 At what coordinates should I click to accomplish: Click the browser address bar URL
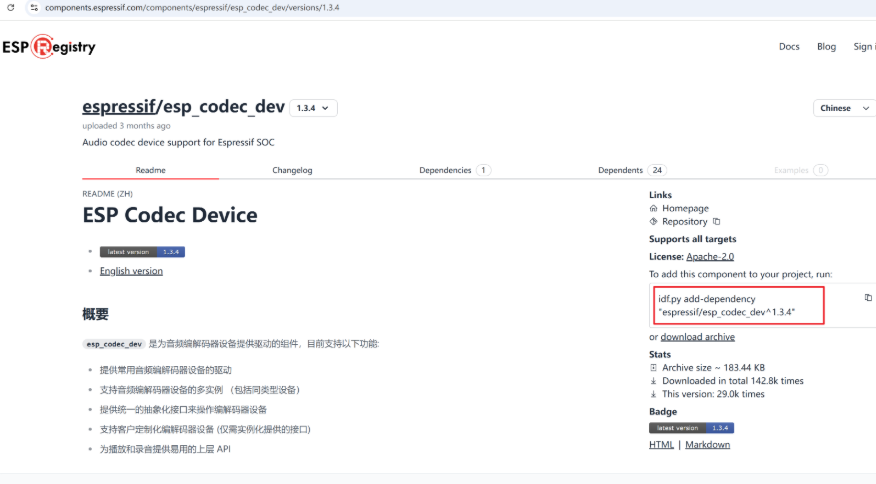[x=192, y=8]
